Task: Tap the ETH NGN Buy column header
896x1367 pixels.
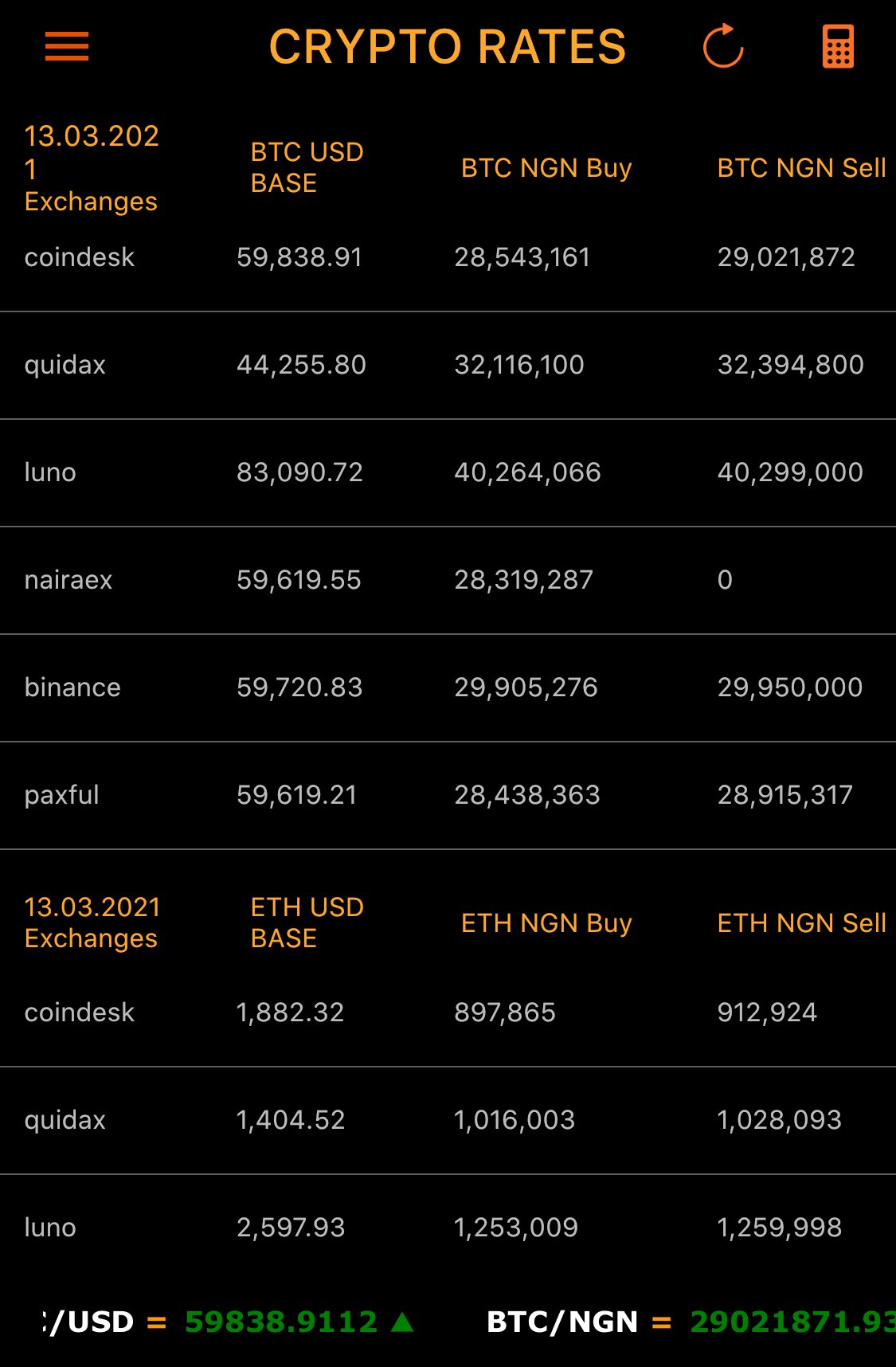Action: click(546, 923)
